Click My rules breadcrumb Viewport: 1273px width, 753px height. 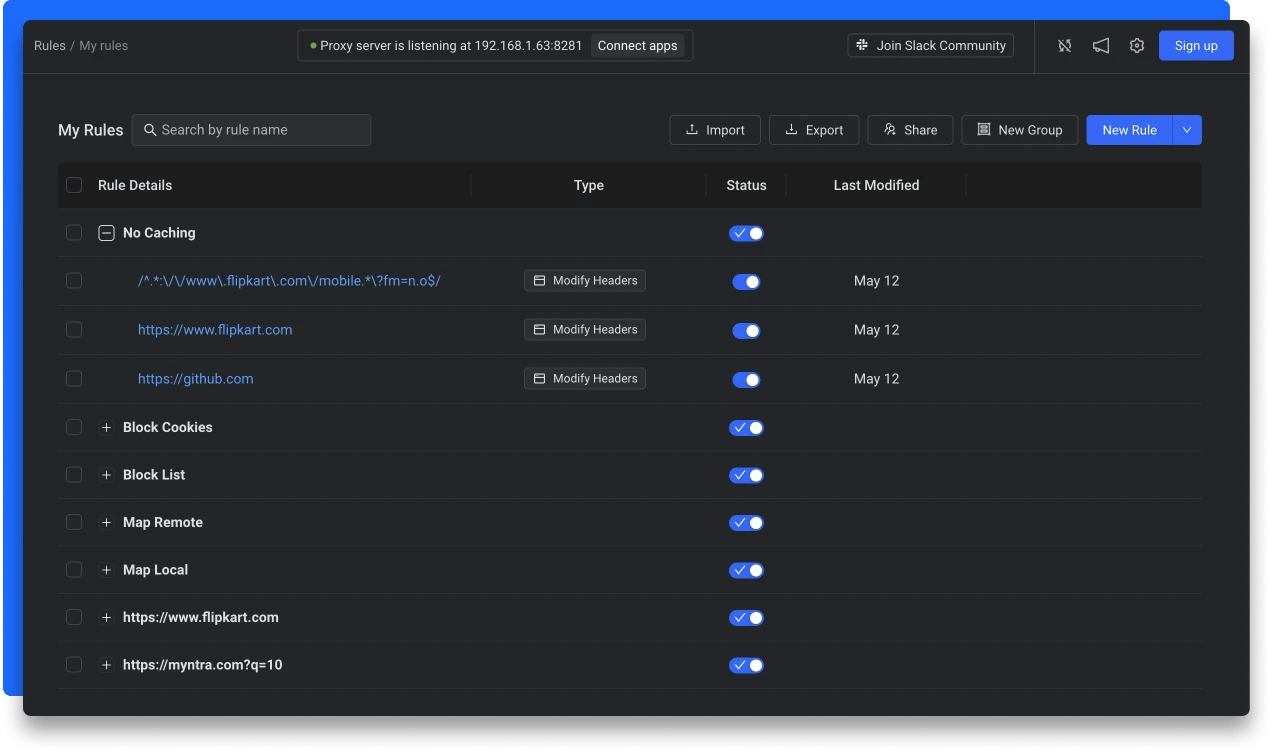(x=104, y=46)
